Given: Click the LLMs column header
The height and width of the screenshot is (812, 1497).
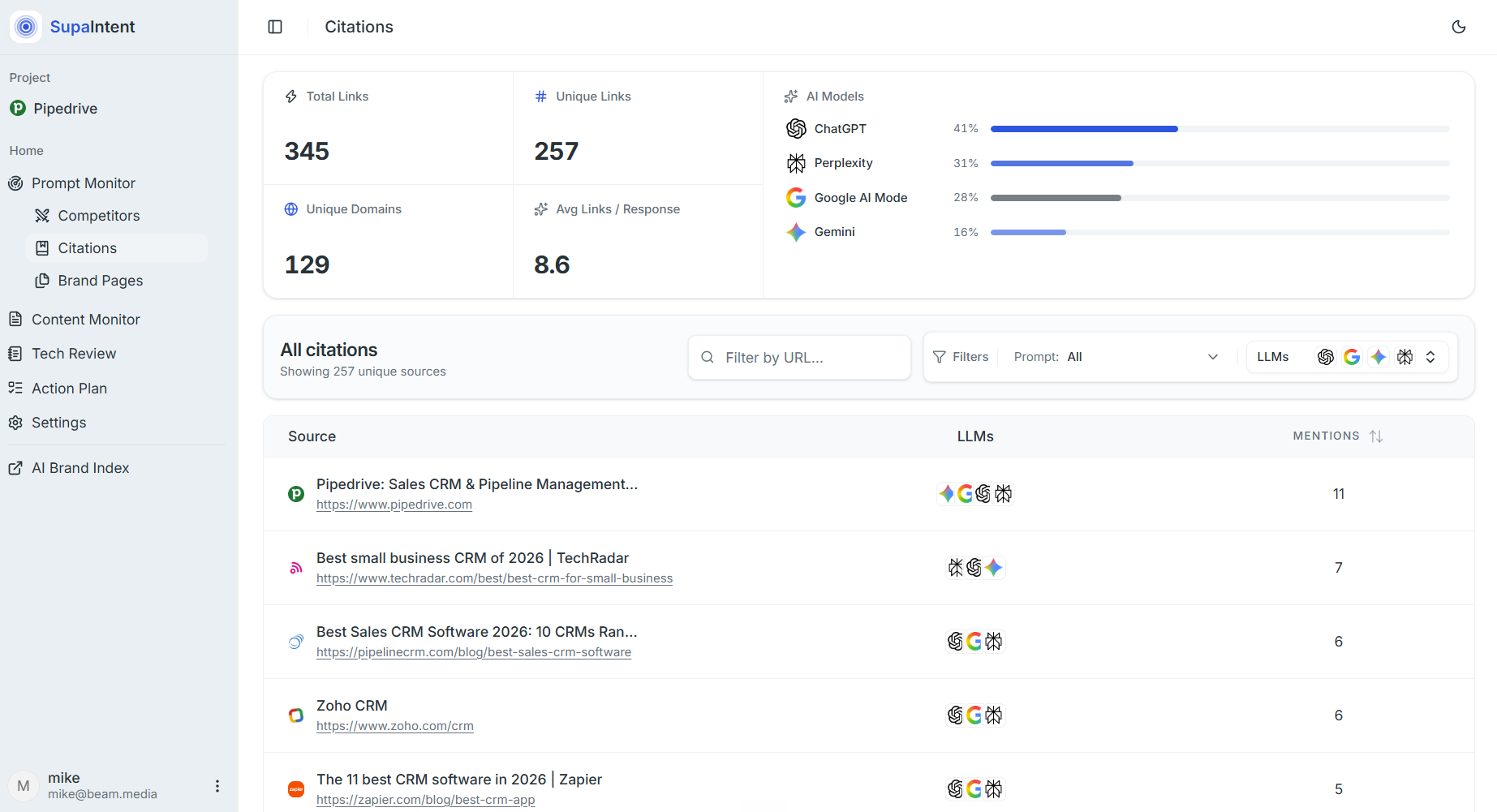Looking at the screenshot, I should [975, 436].
